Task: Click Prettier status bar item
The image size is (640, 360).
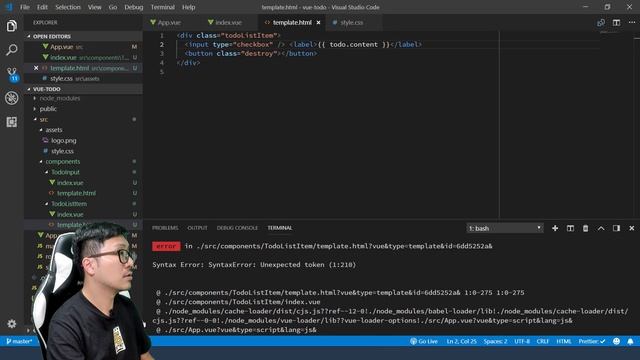Action: pyautogui.click(x=592, y=341)
